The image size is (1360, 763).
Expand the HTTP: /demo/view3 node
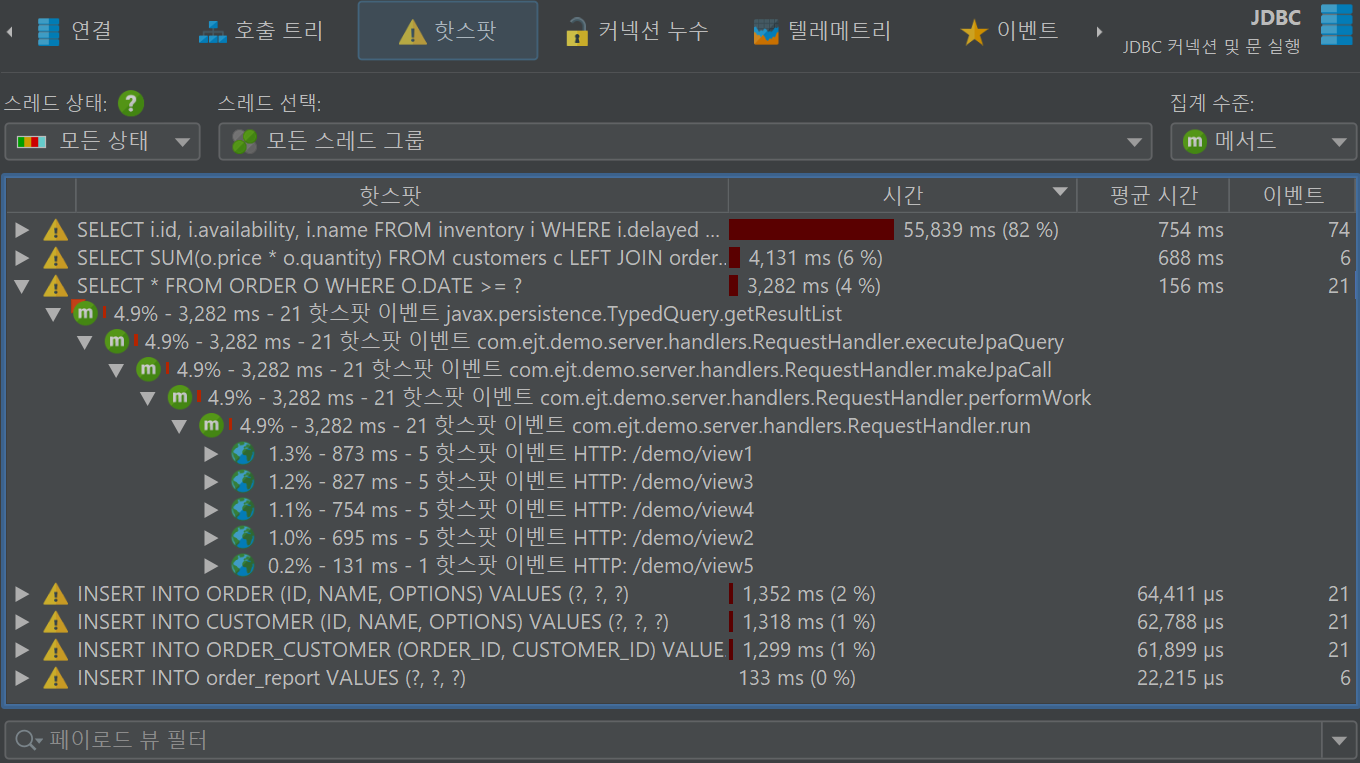click(x=211, y=482)
